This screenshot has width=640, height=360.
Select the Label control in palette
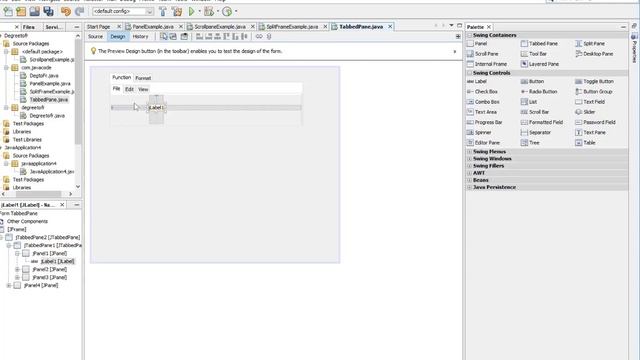tap(477, 82)
